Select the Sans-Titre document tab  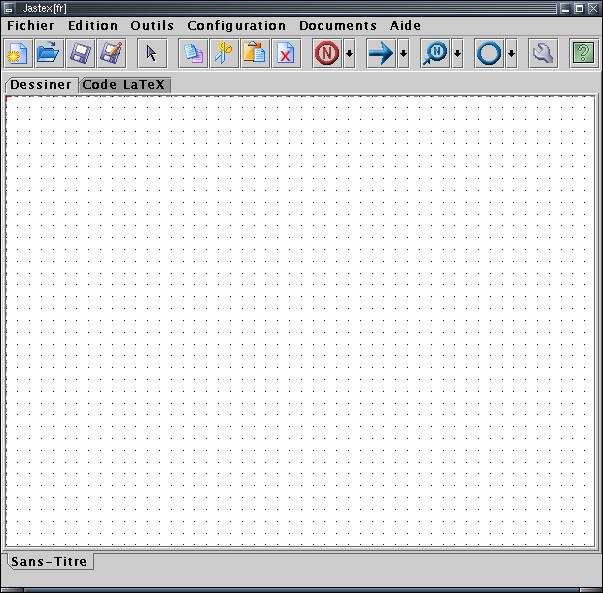tap(49, 562)
